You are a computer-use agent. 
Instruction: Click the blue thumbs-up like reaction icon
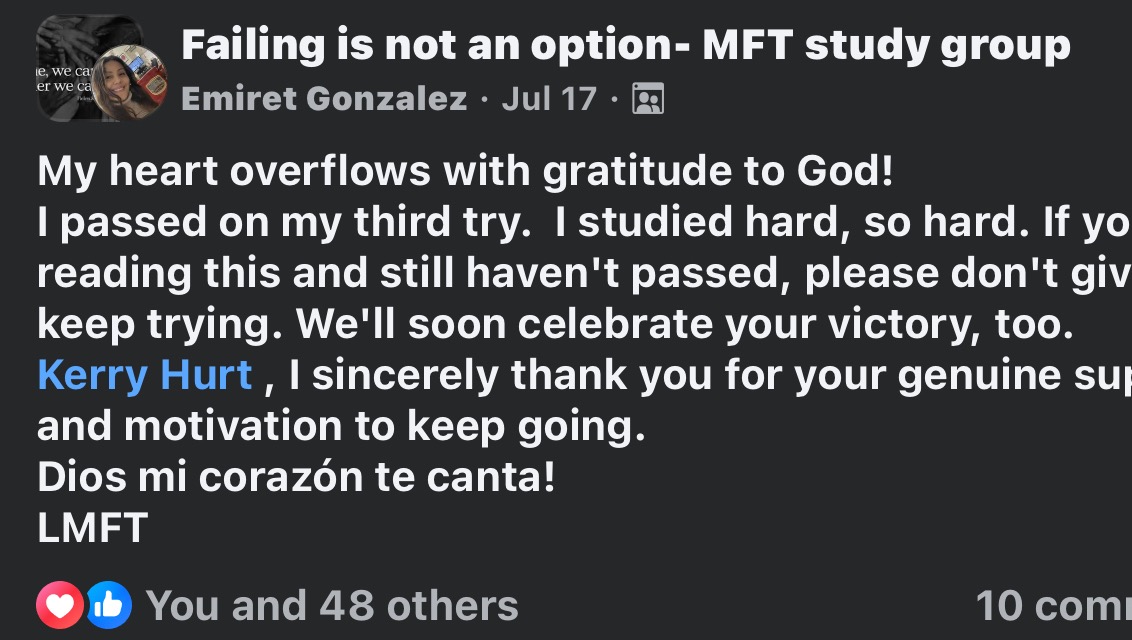coord(107,605)
